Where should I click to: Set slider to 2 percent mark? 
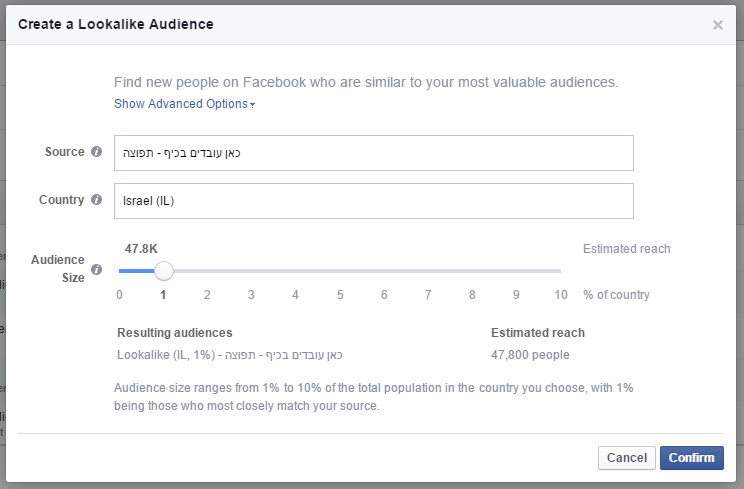point(207,270)
